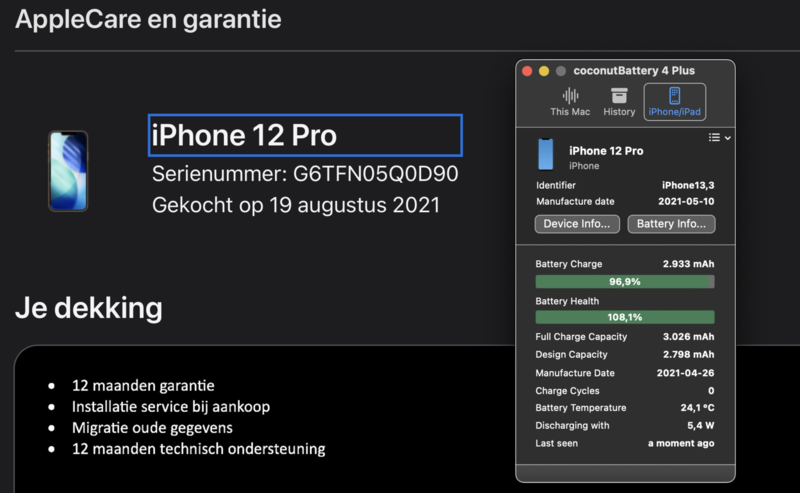
Task: Click the blue iPhone icon in coconutBattery
Action: [546, 155]
